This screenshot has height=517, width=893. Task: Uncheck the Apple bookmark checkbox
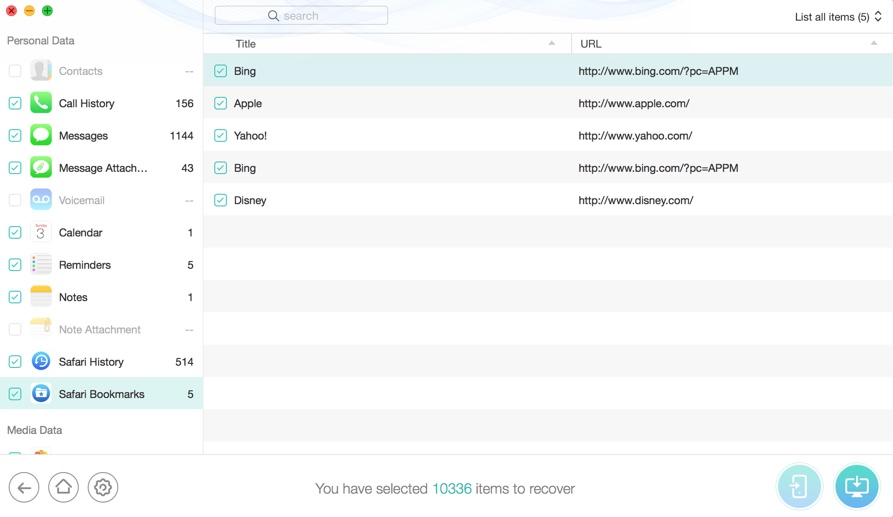tap(220, 103)
